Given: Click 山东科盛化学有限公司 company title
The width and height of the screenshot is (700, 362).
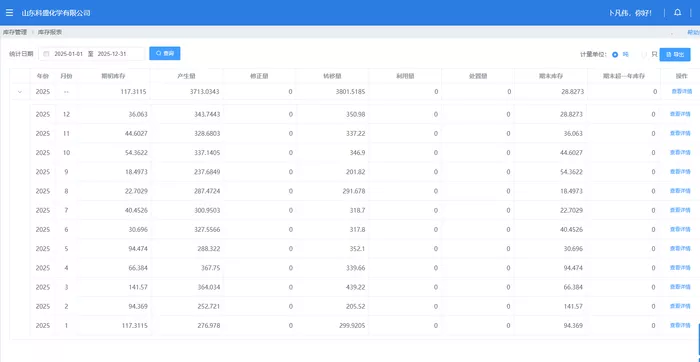Looking at the screenshot, I should 56,13.
